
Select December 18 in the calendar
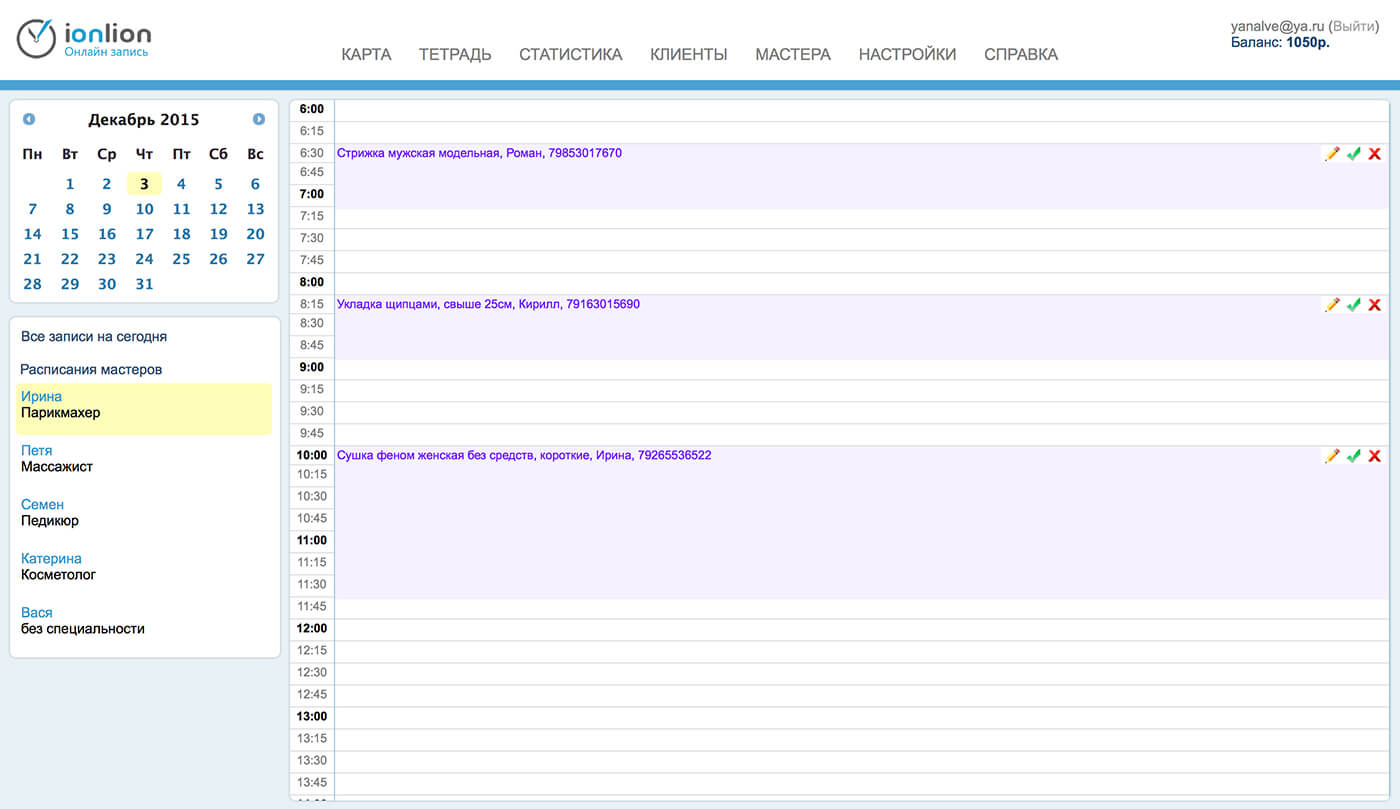[x=181, y=234]
